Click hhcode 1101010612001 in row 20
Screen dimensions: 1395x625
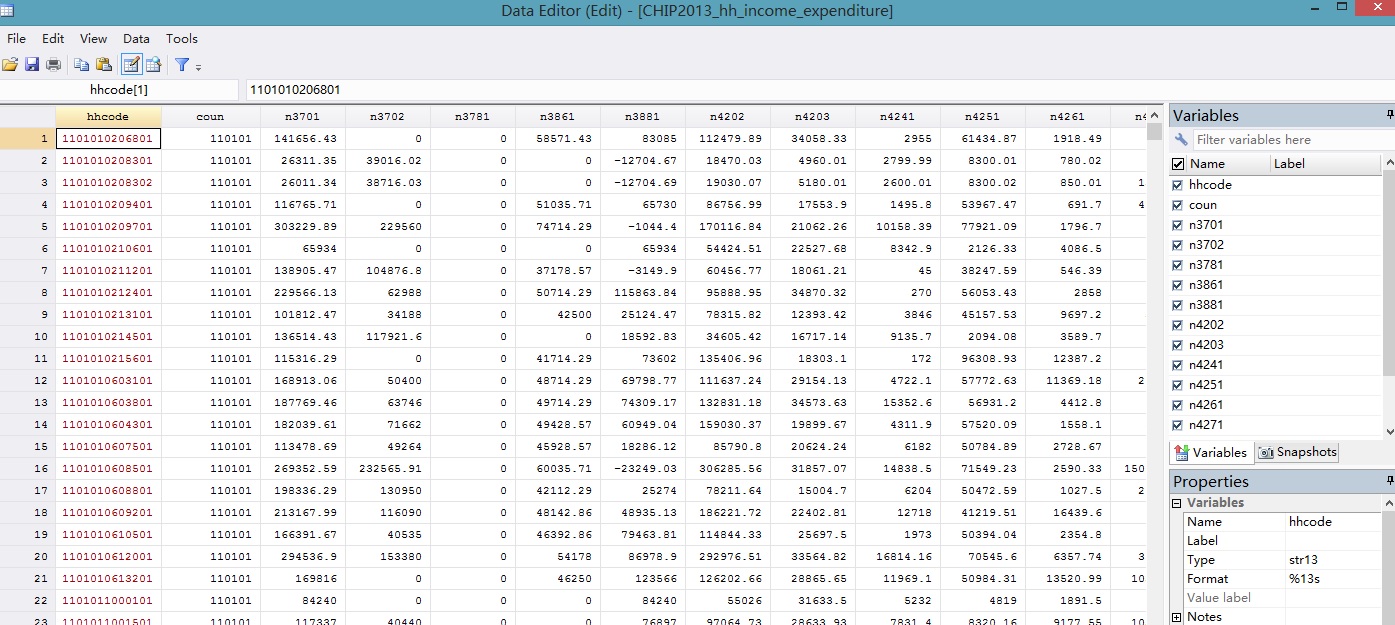click(108, 556)
